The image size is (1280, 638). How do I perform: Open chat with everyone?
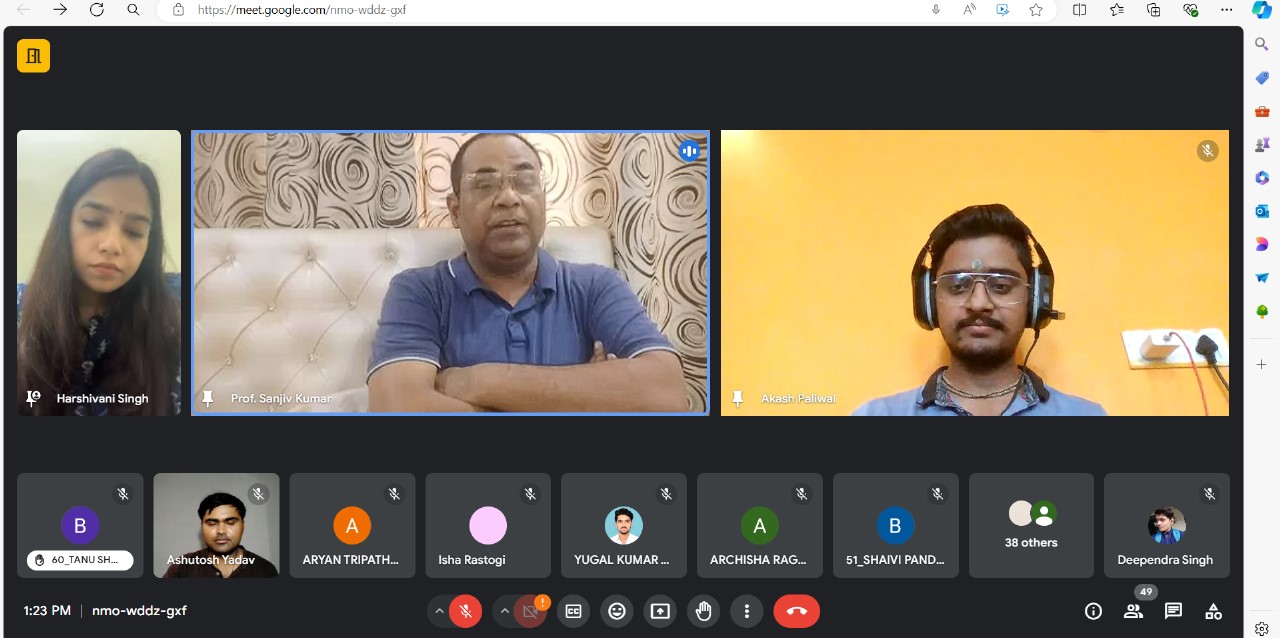(x=1173, y=611)
